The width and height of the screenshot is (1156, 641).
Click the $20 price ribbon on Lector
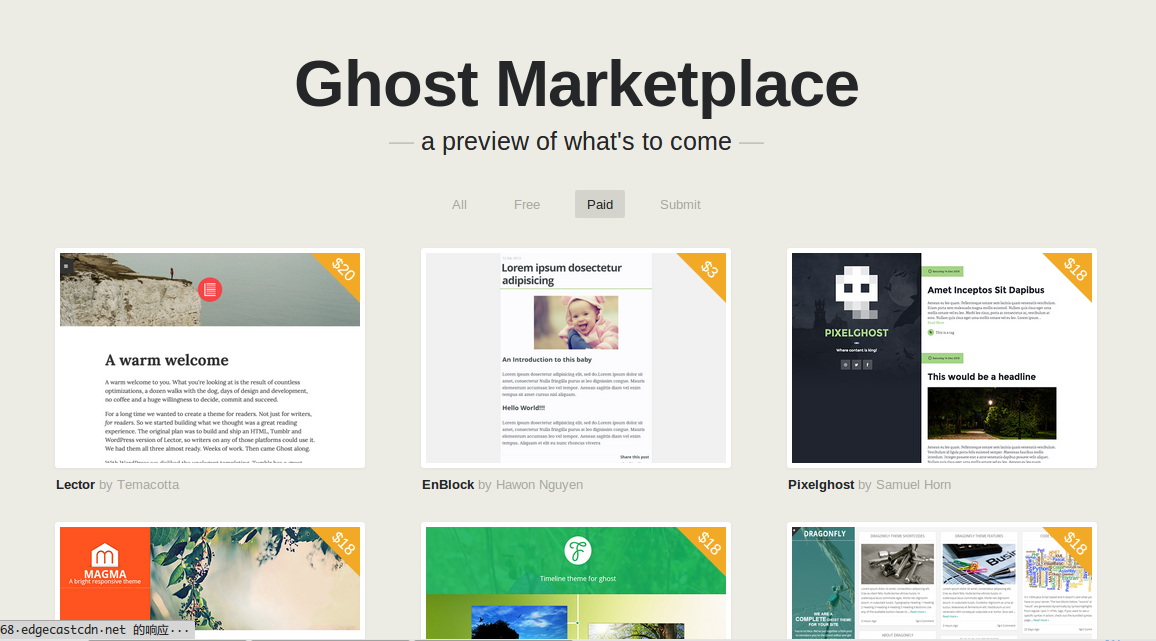(342, 270)
